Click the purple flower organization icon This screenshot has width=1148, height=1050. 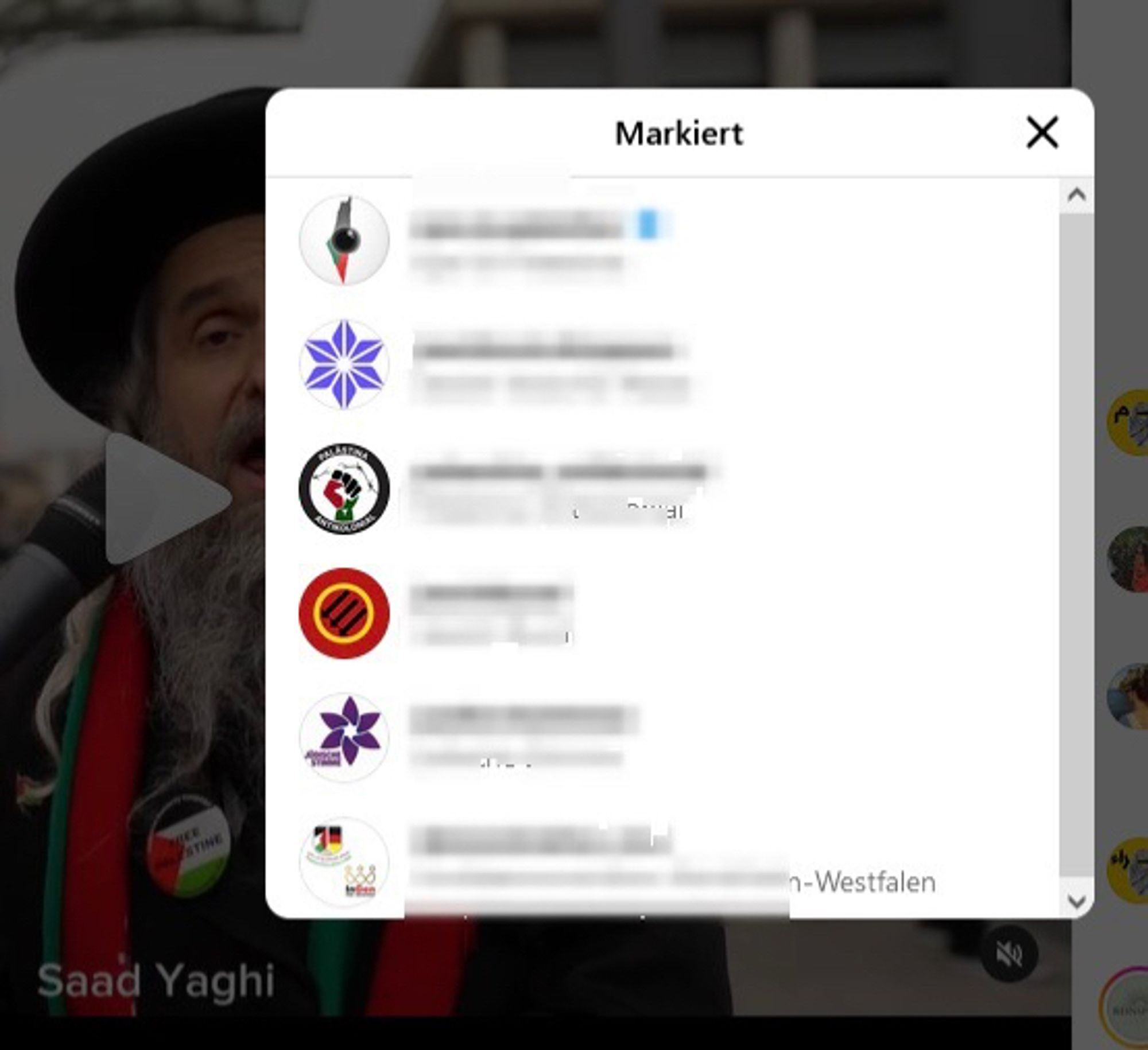[x=344, y=736]
